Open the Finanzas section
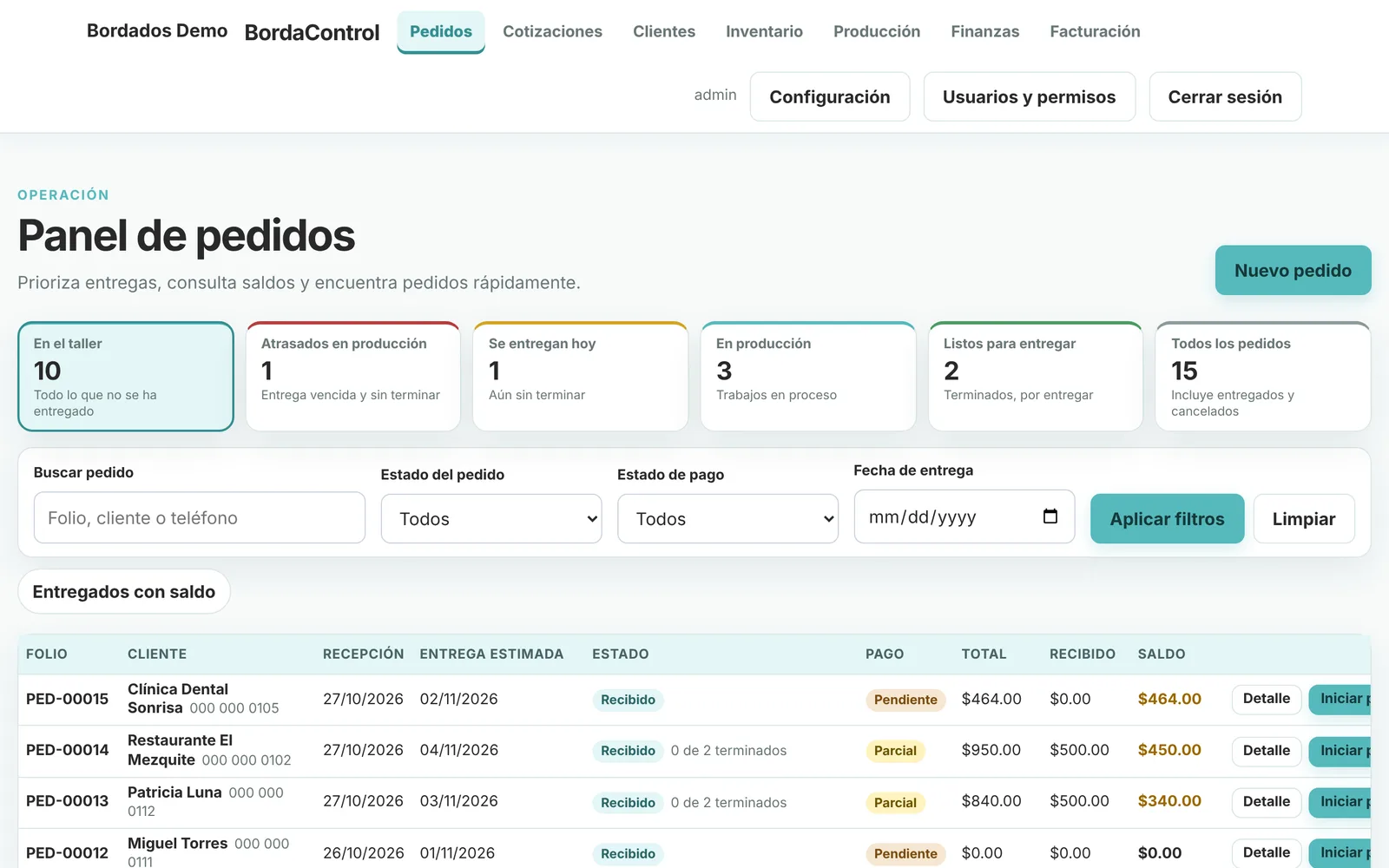This screenshot has width=1389, height=868. [985, 31]
